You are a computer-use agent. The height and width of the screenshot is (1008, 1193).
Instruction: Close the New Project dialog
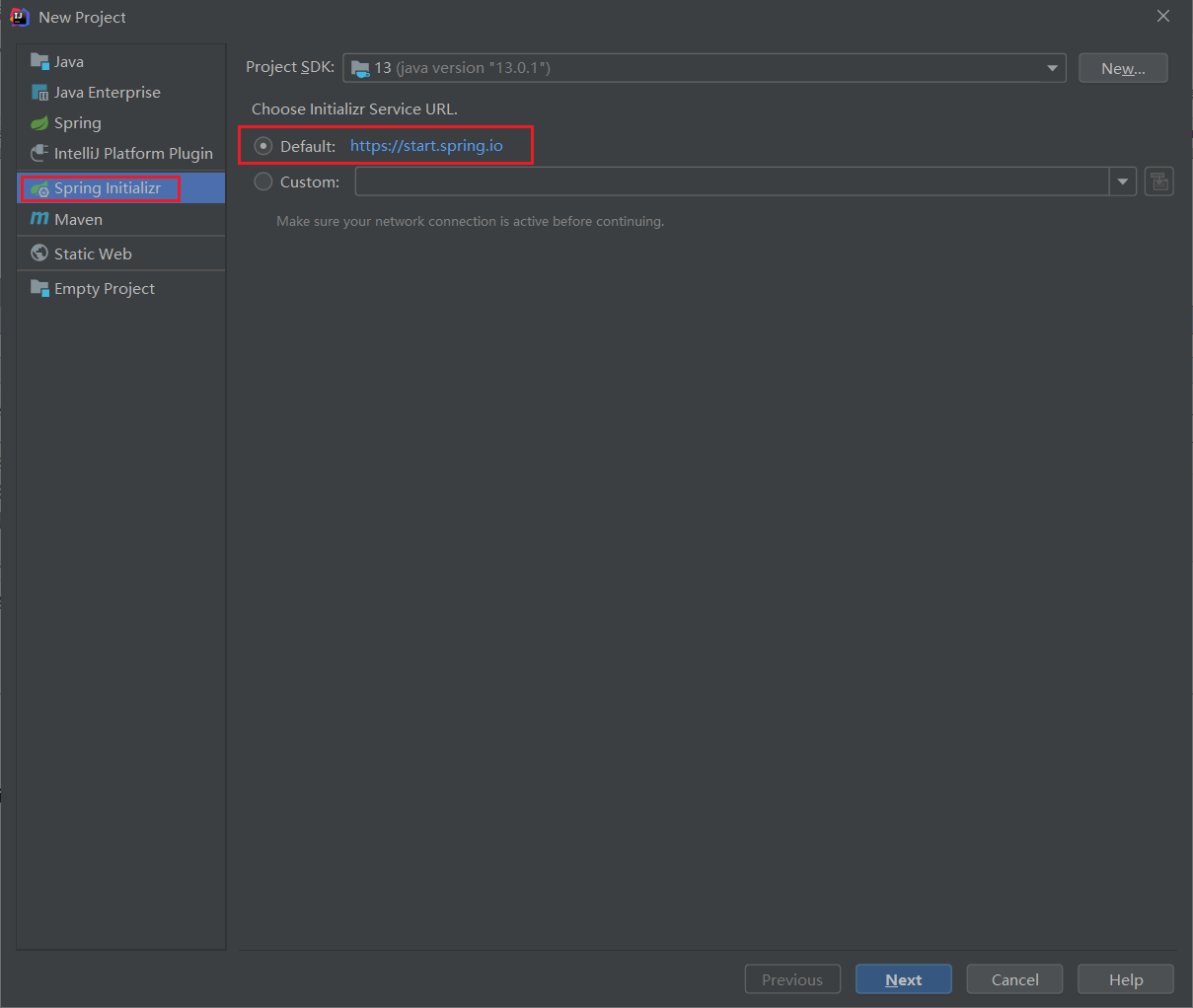[1163, 17]
